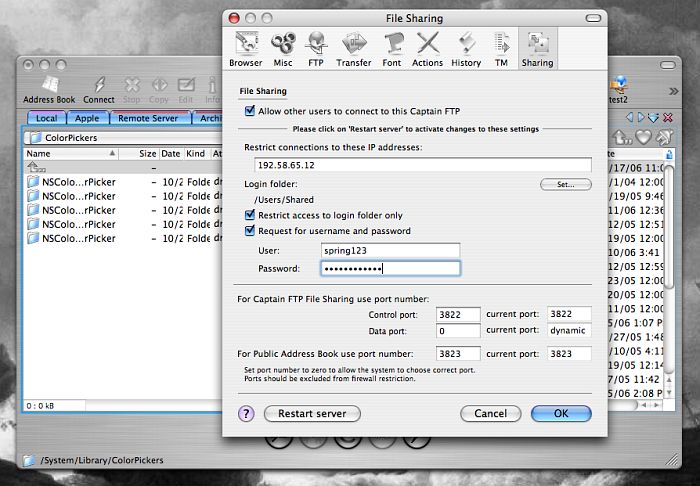Viewport: 700px width, 486px height.
Task: Open the Actions preferences pane
Action: click(x=427, y=49)
